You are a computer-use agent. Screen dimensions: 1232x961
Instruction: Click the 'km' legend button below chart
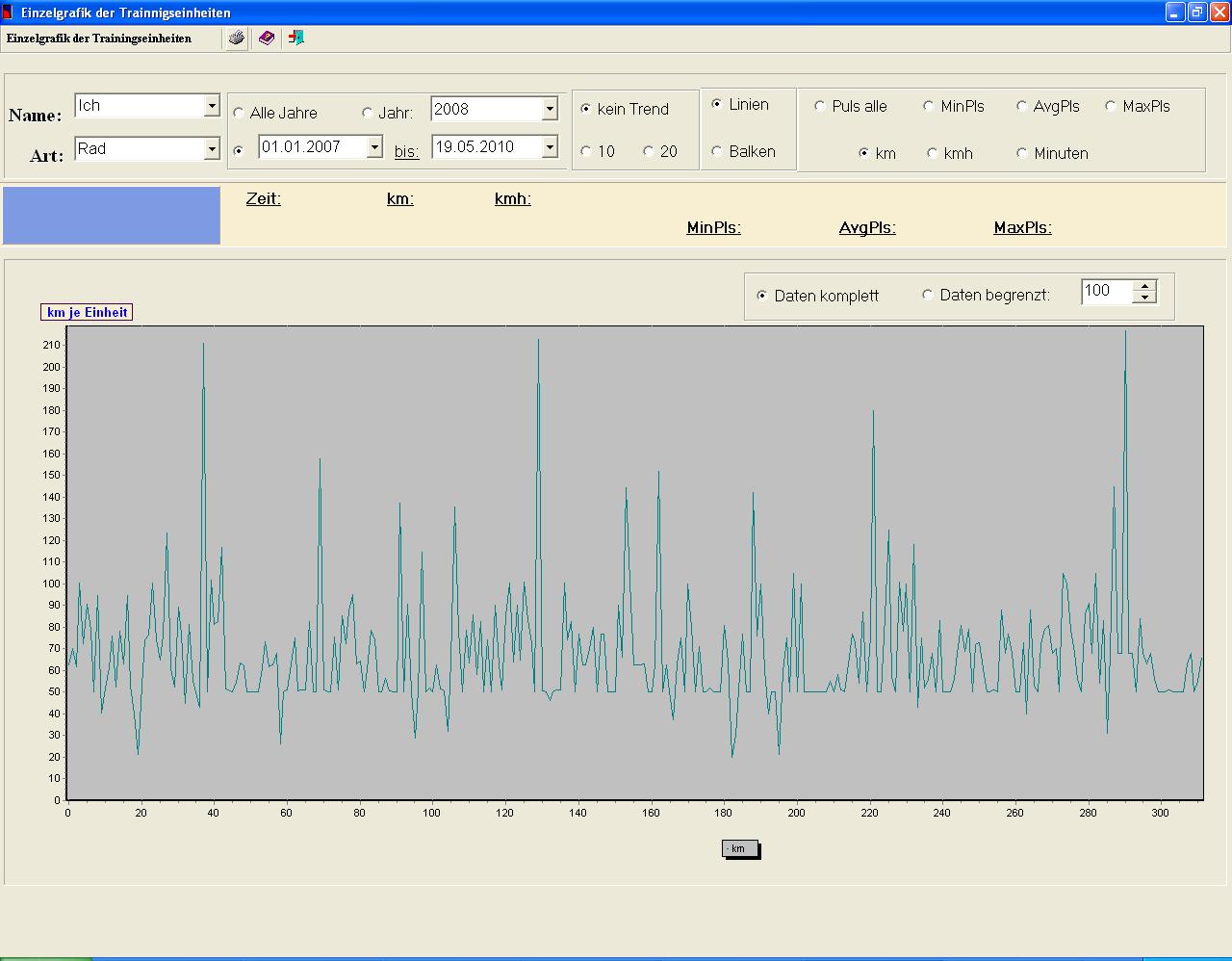[x=739, y=848]
